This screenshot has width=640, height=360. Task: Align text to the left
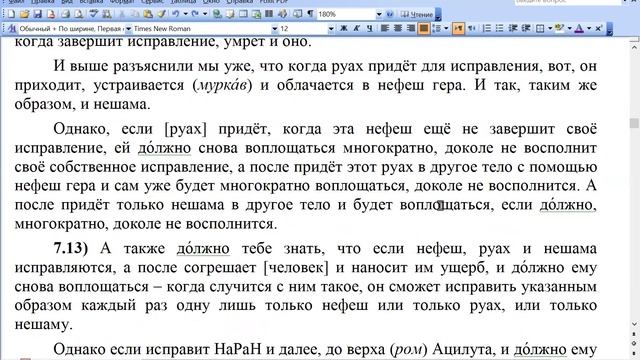(x=384, y=29)
